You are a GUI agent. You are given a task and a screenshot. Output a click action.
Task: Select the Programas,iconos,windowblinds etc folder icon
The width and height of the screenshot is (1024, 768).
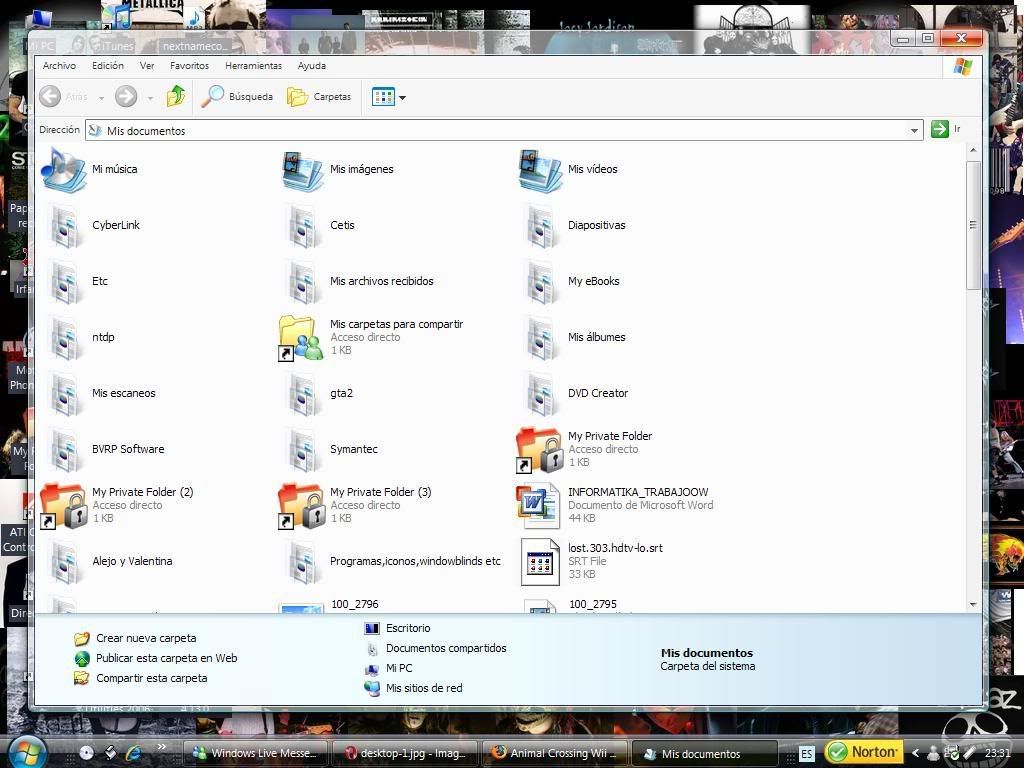(304, 563)
